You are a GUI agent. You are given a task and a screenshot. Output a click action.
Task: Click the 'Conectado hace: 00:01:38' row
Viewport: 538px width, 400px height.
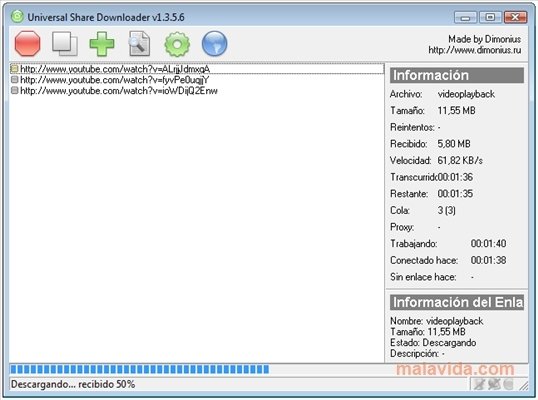coord(448,260)
